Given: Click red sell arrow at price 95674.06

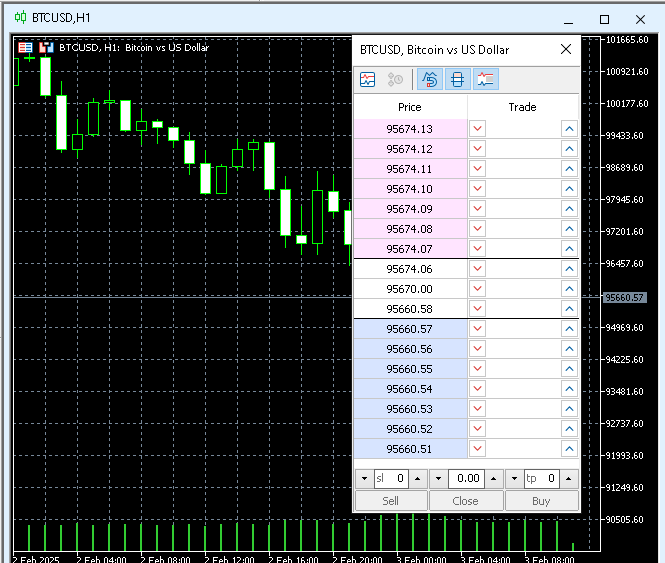Looking at the screenshot, I should [478, 269].
